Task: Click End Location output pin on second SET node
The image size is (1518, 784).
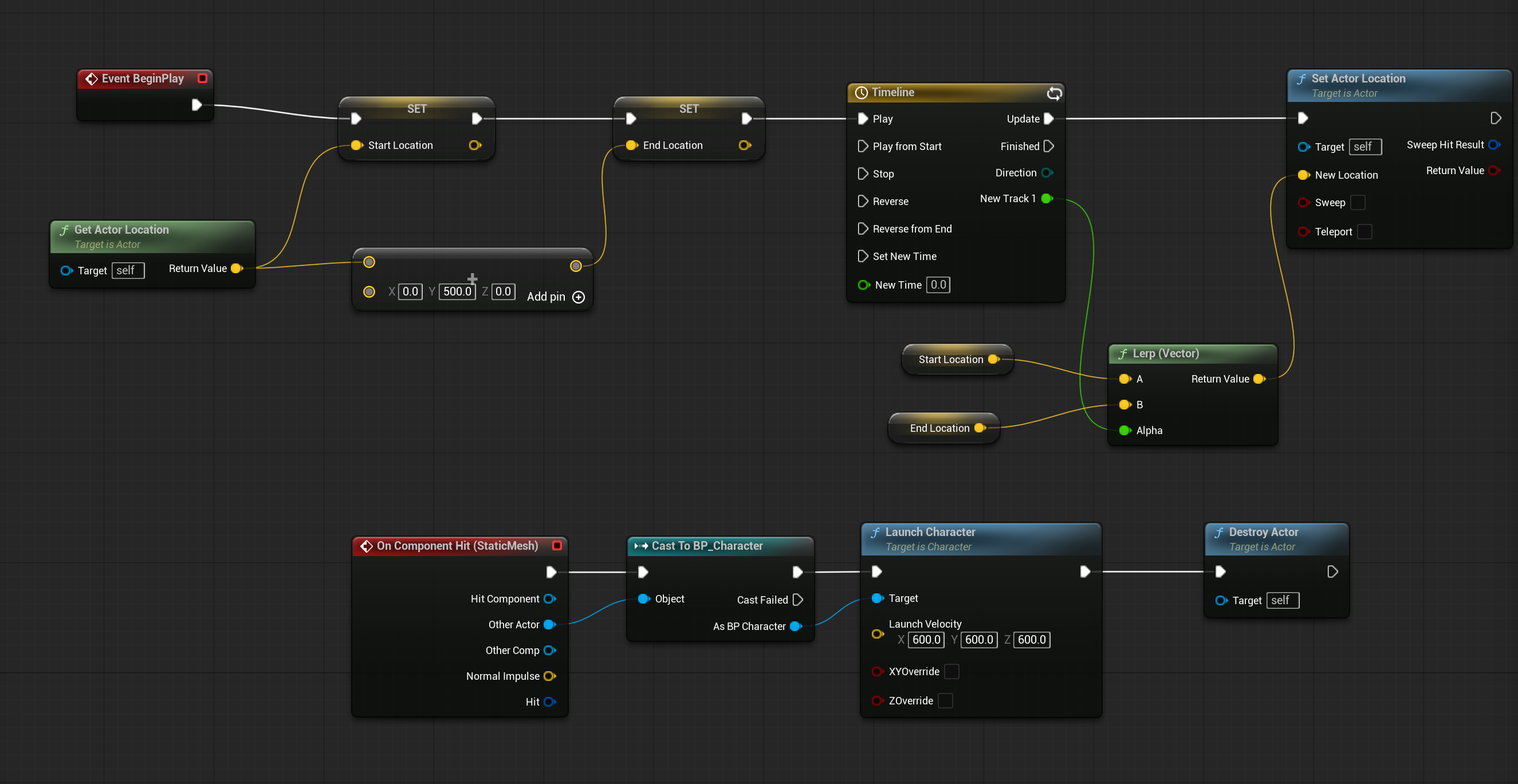Action: [x=745, y=145]
